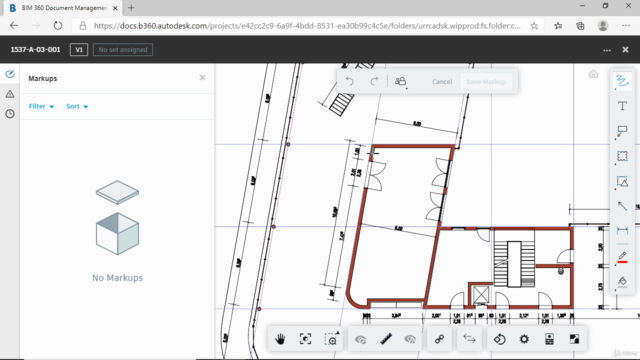Select the zoom window tool
This screenshot has height=360, width=640.
pyautogui.click(x=331, y=339)
